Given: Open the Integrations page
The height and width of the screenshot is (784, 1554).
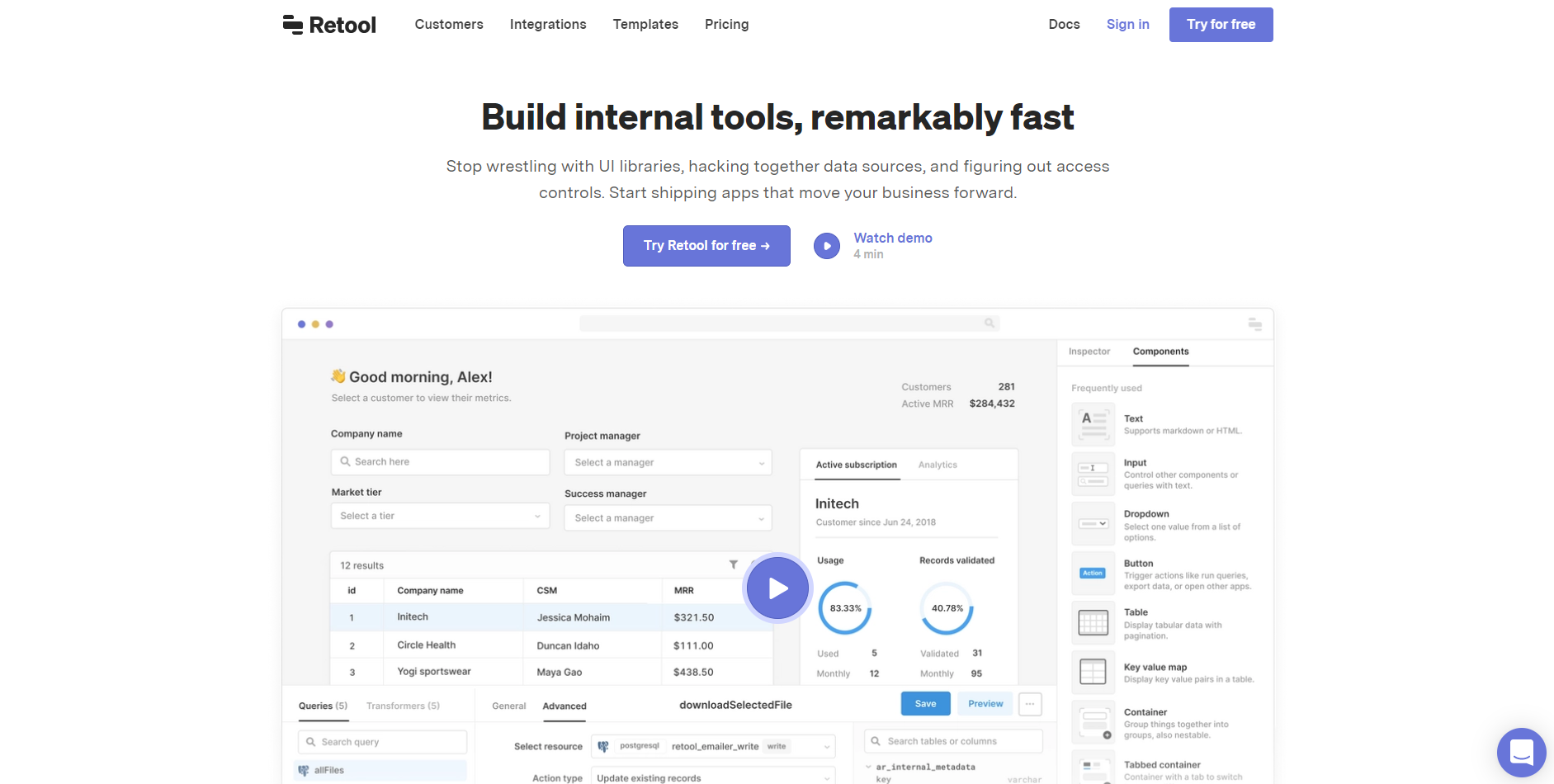Looking at the screenshot, I should click(548, 25).
